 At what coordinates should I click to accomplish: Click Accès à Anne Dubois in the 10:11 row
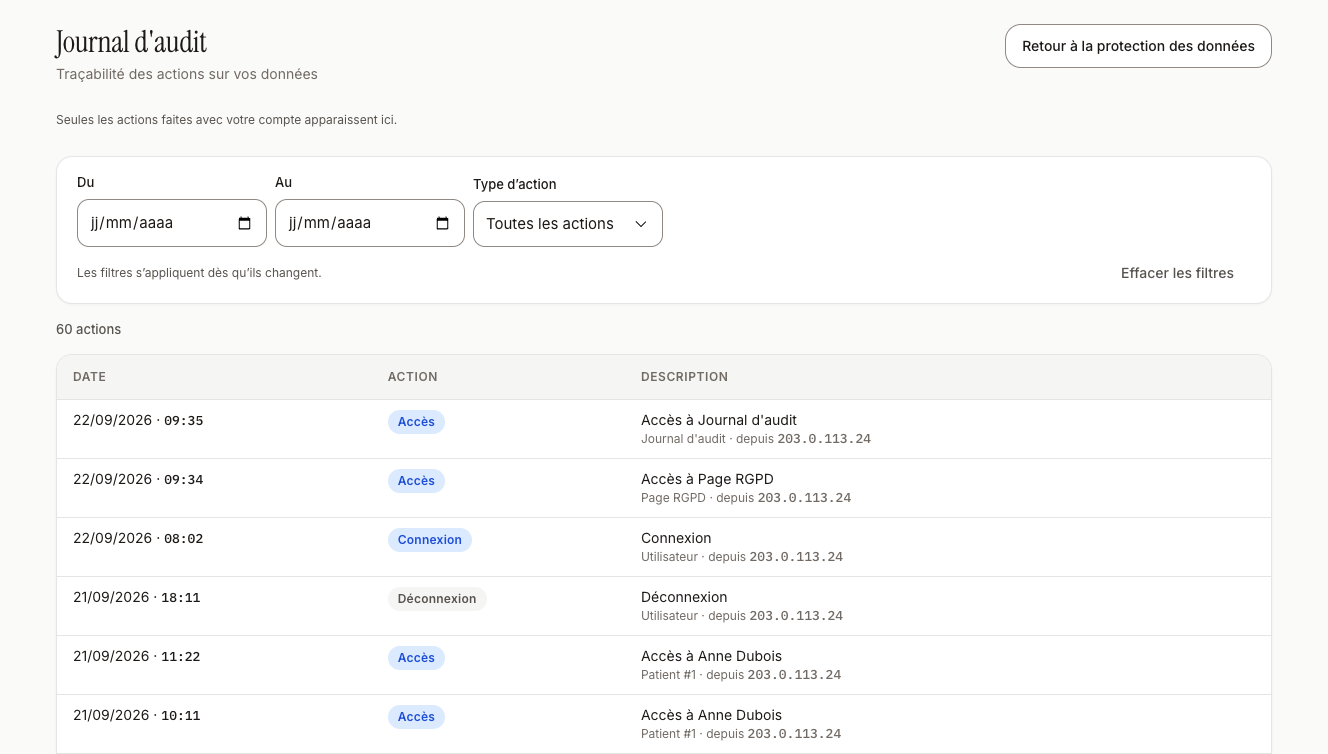coord(711,715)
